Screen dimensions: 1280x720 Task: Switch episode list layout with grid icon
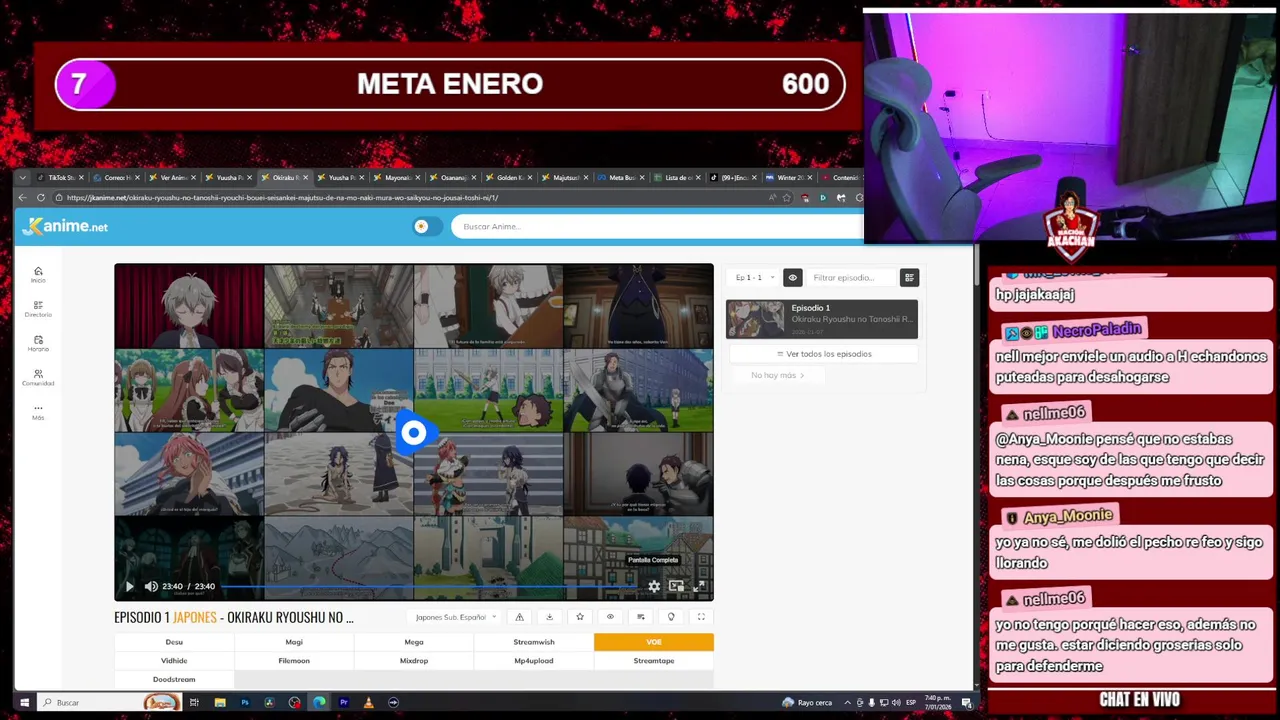(x=909, y=278)
